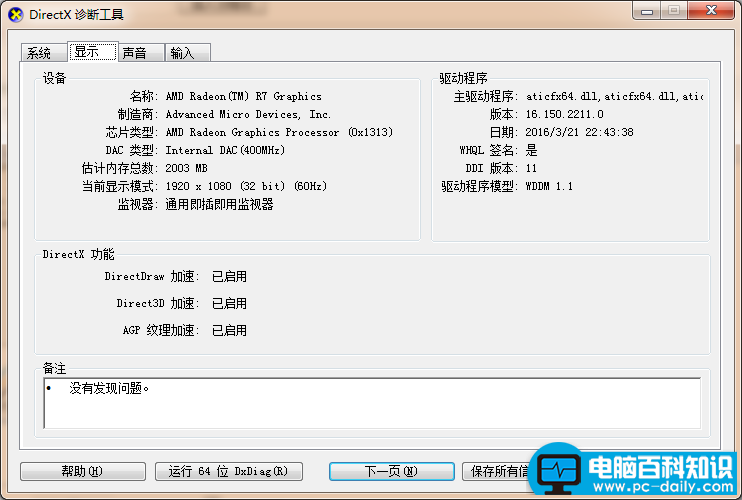This screenshot has height=500, width=742.
Task: Click the 主驱动程序 aticfx64.dll value
Action: (x=614, y=97)
